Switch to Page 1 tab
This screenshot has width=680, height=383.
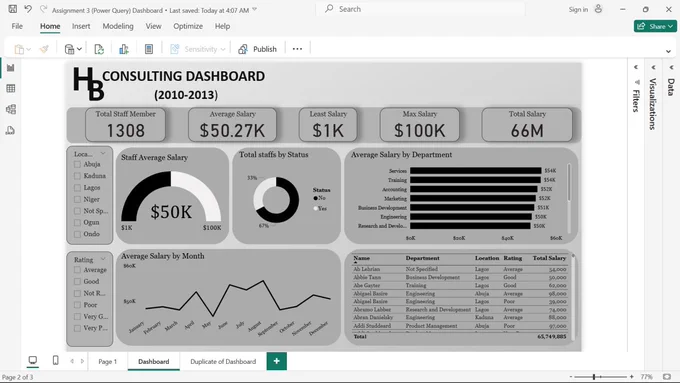pyautogui.click(x=108, y=361)
